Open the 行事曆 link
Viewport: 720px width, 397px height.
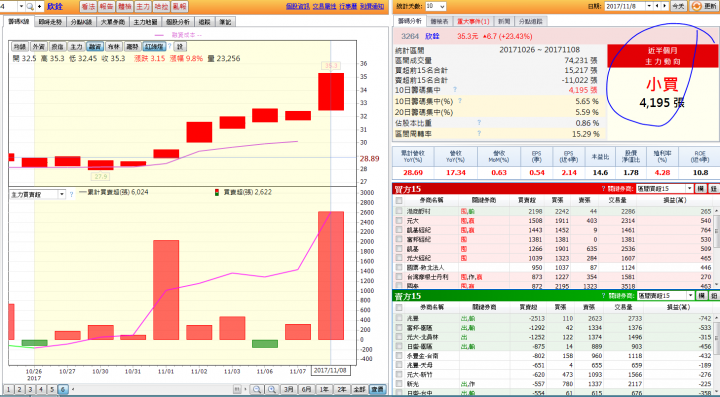tap(349, 6)
